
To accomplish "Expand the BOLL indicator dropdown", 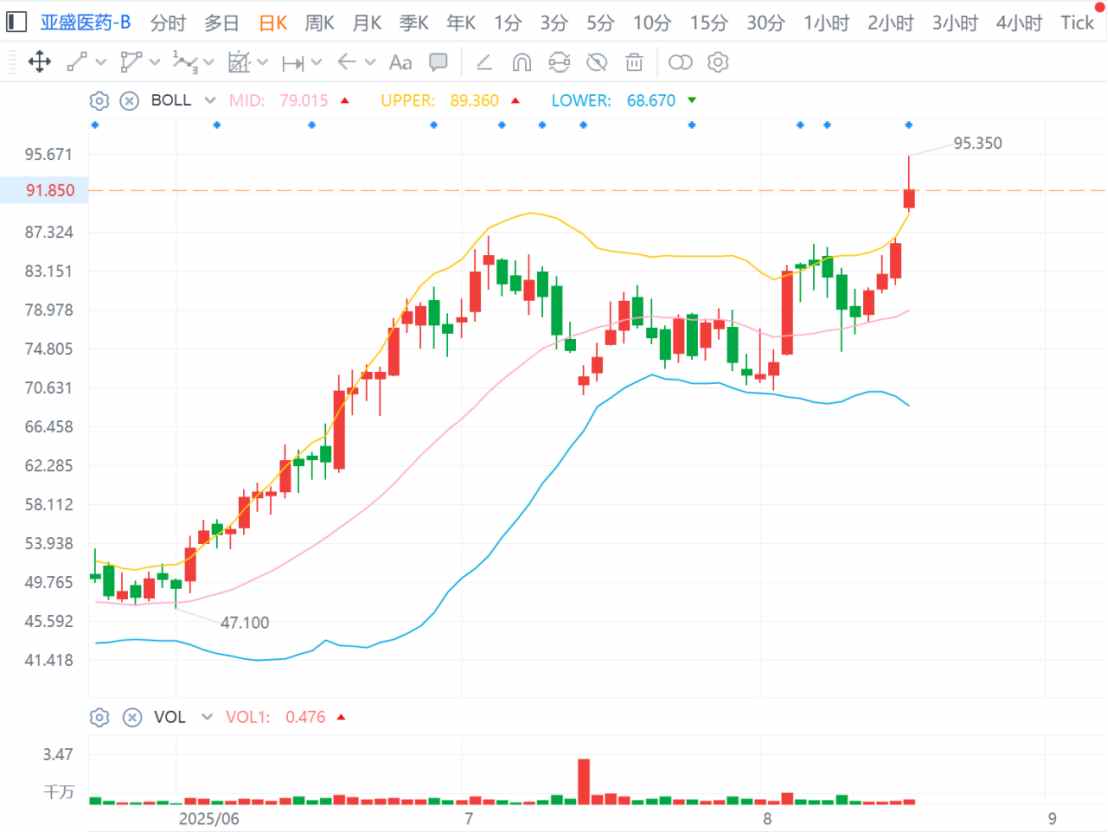I will [x=210, y=100].
